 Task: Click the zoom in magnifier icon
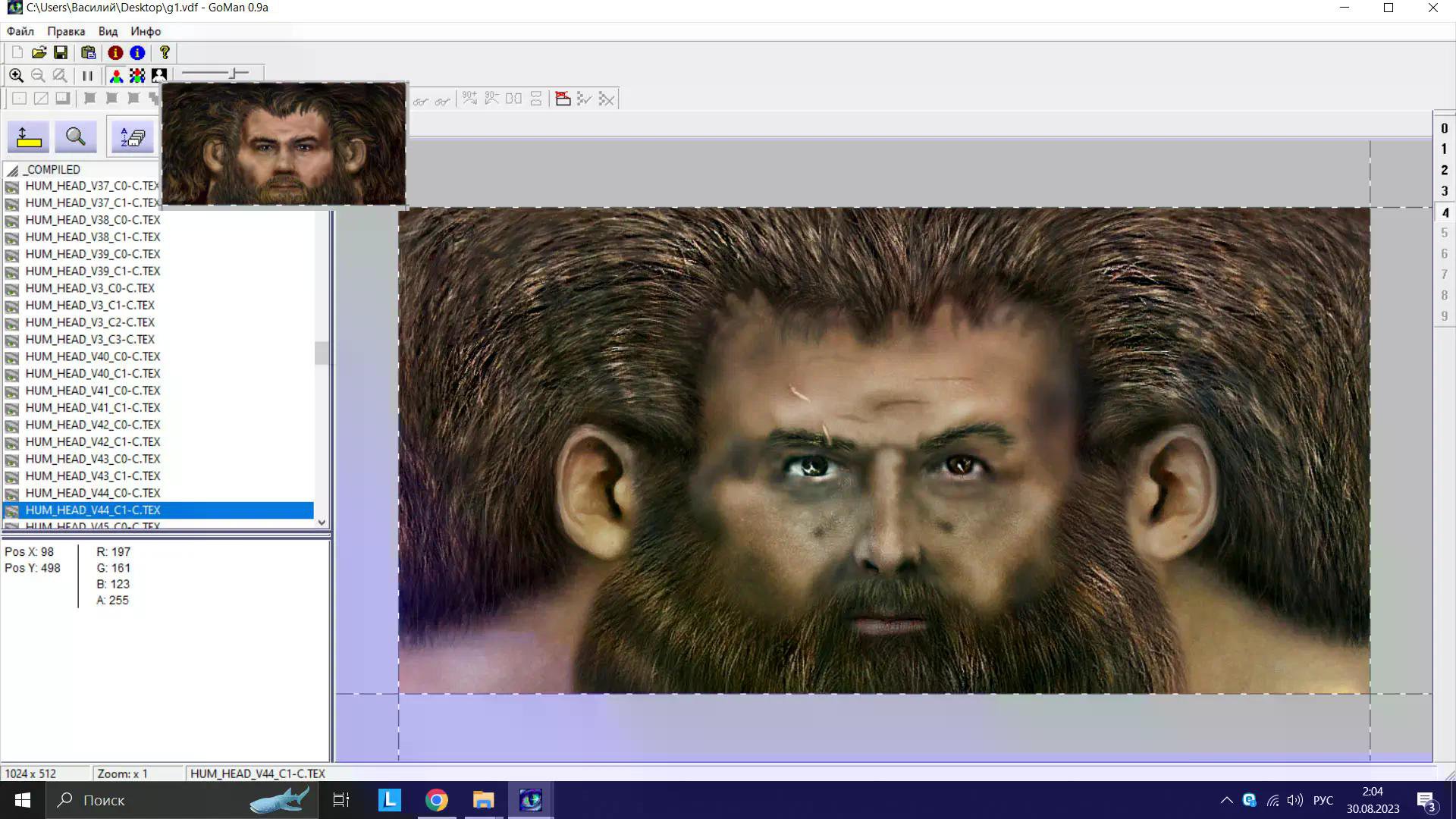coord(16,76)
